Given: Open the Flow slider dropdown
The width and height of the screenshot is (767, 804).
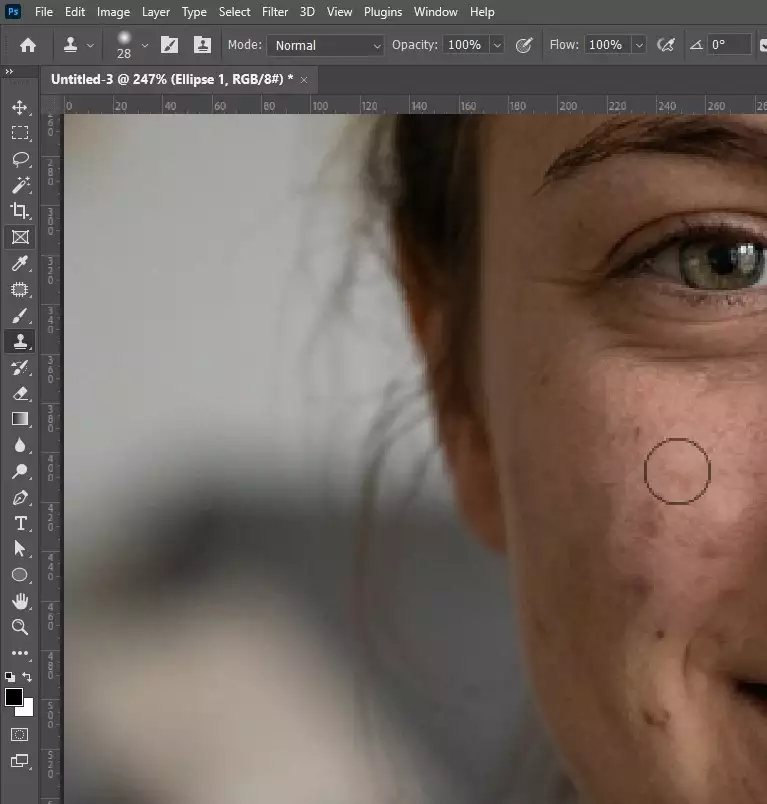Looking at the screenshot, I should [639, 45].
